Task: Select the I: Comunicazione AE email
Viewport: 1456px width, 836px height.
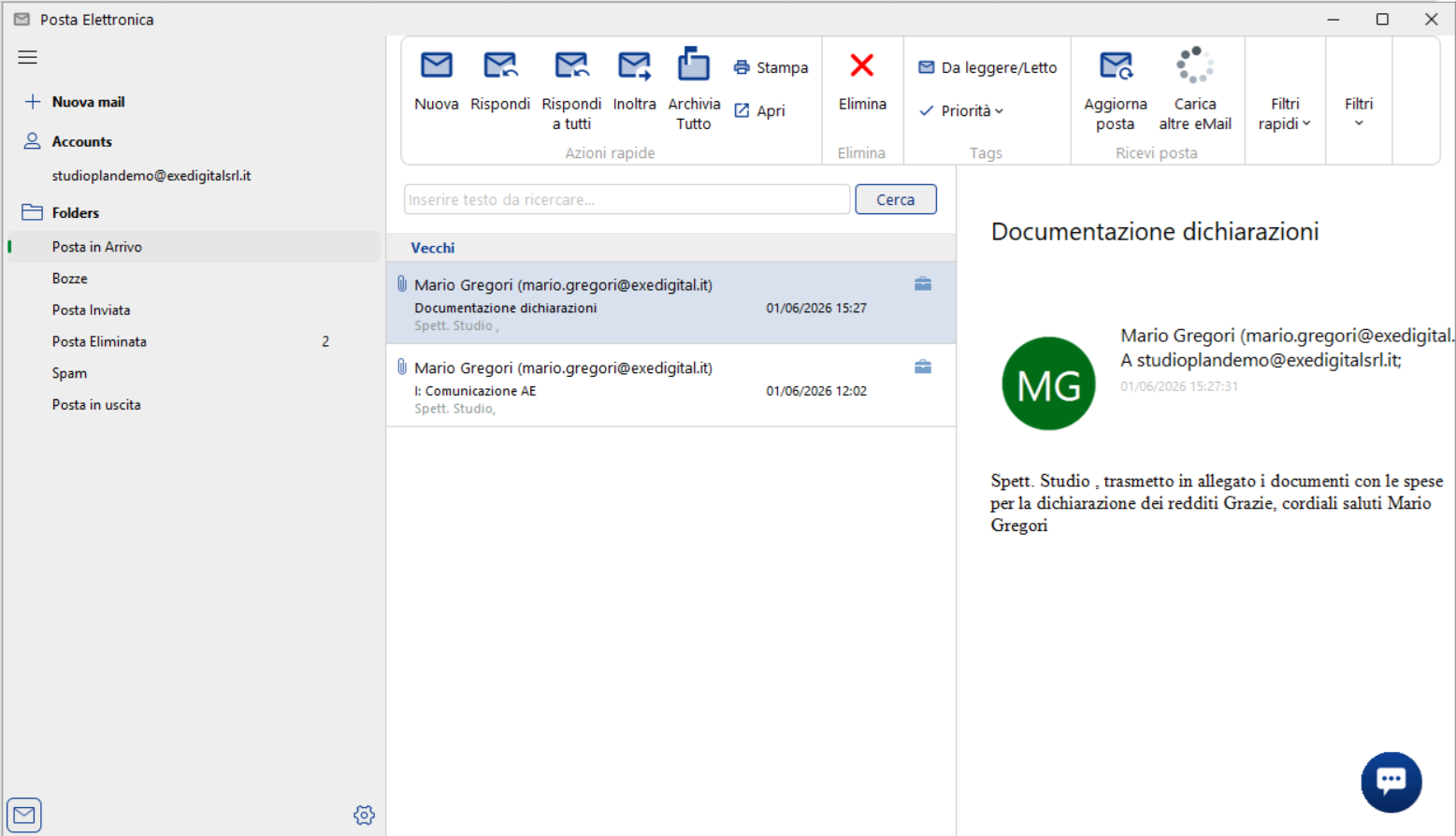Action: [671, 386]
